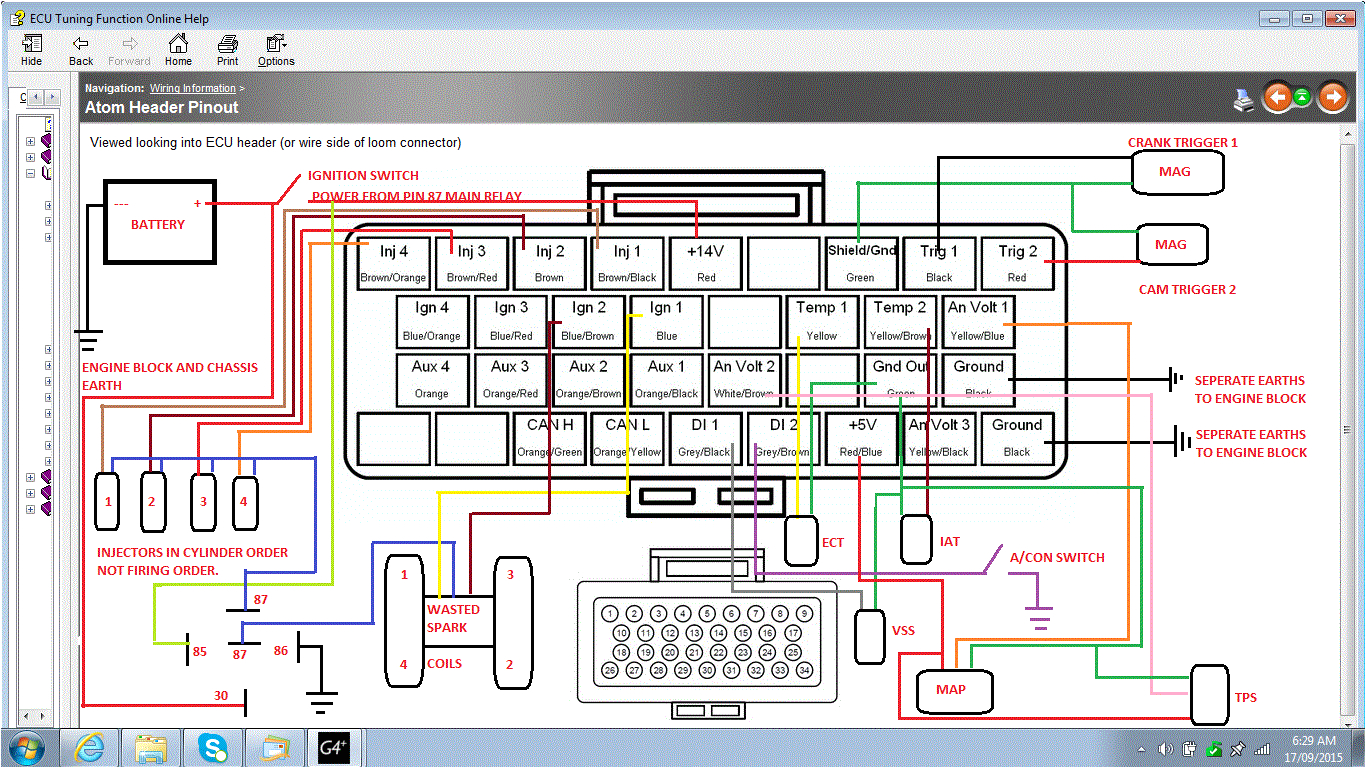Viewport: 1366px width, 768px height.
Task: Collapse the open book with the minus box
Action: (31, 173)
